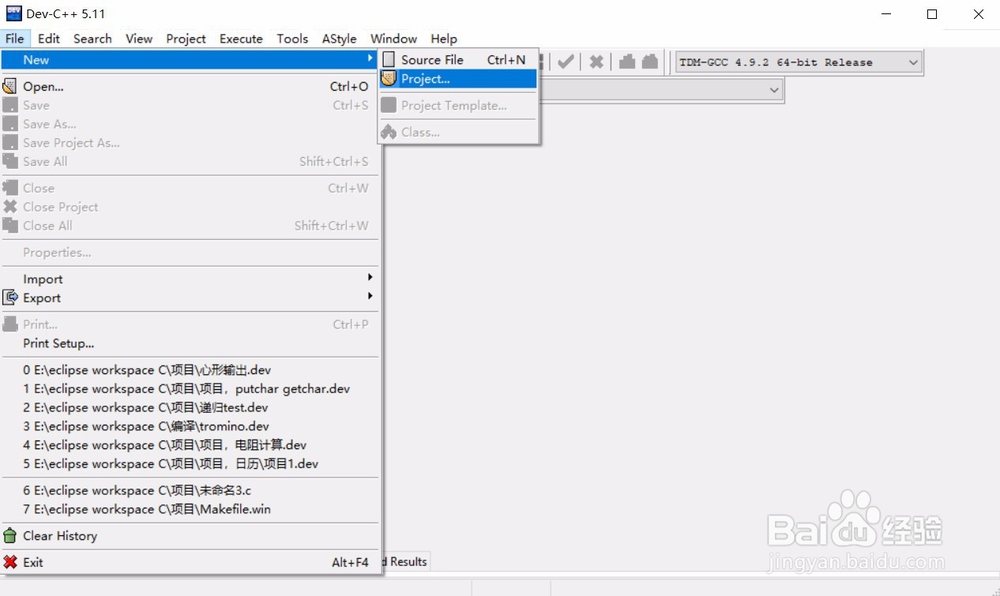Screen dimensions: 1000x596
Task: Click the Close All menu entry
Action: tap(189, 226)
